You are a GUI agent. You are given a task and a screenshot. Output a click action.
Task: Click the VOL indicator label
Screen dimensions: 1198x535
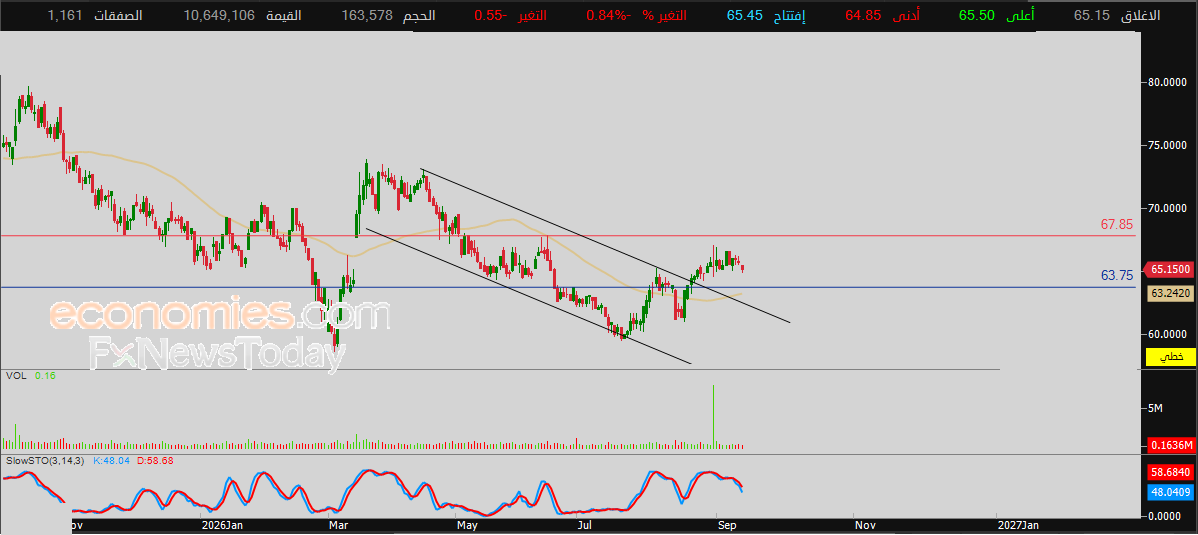(15, 376)
